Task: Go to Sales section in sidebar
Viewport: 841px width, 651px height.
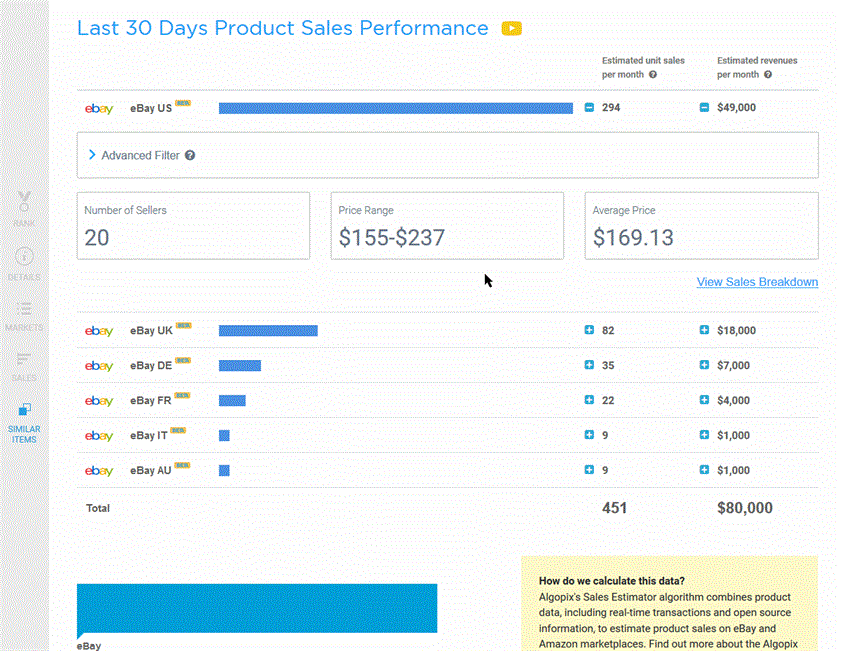Action: point(24,367)
